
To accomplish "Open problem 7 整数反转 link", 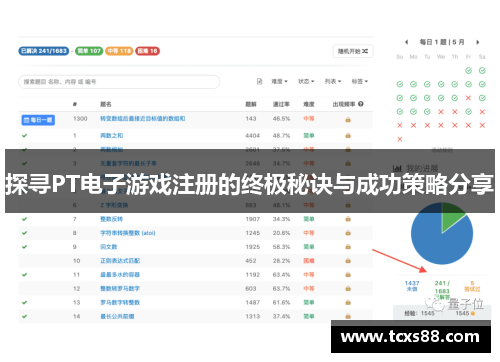I will (x=112, y=219).
